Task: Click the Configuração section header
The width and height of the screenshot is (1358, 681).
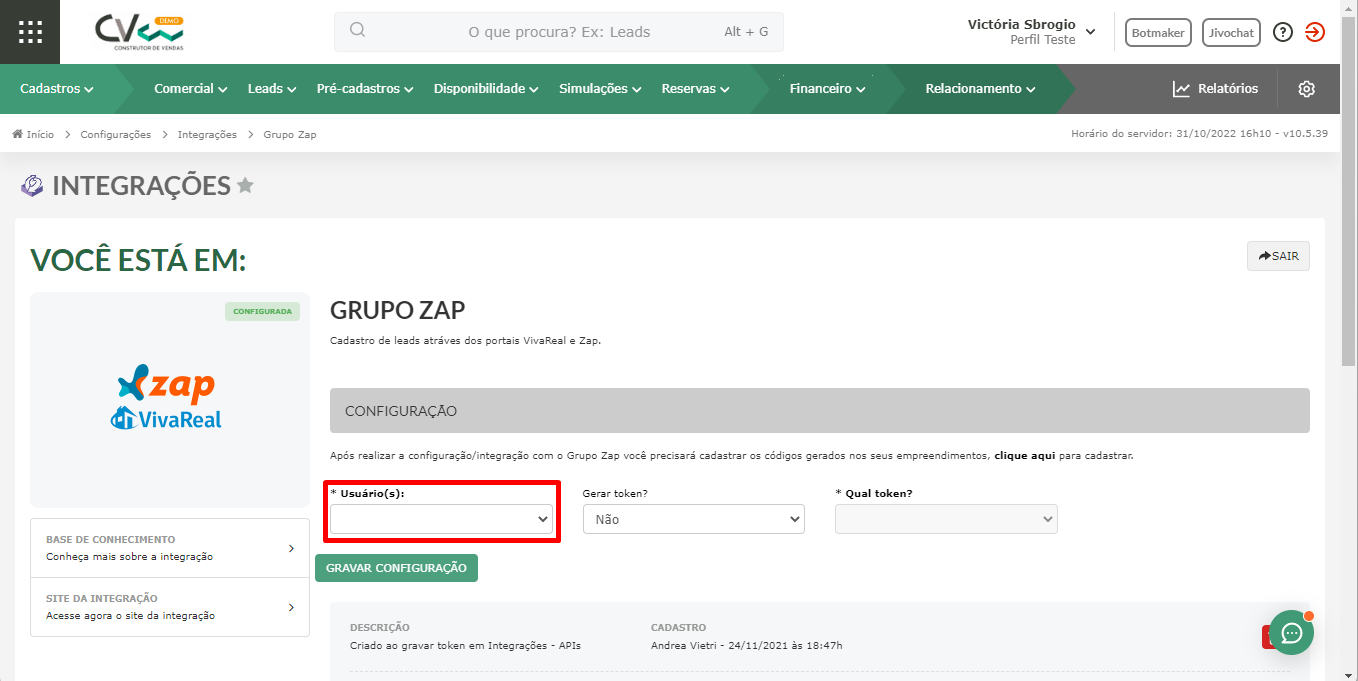Action: click(x=820, y=411)
